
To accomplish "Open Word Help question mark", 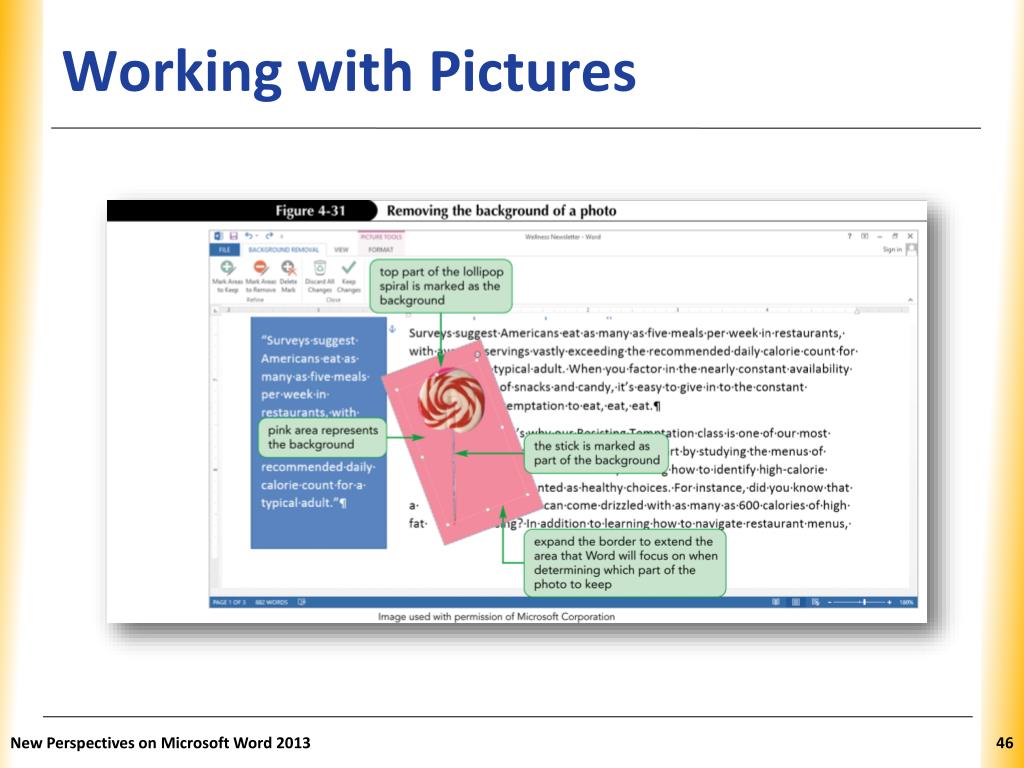I will pyautogui.click(x=850, y=236).
